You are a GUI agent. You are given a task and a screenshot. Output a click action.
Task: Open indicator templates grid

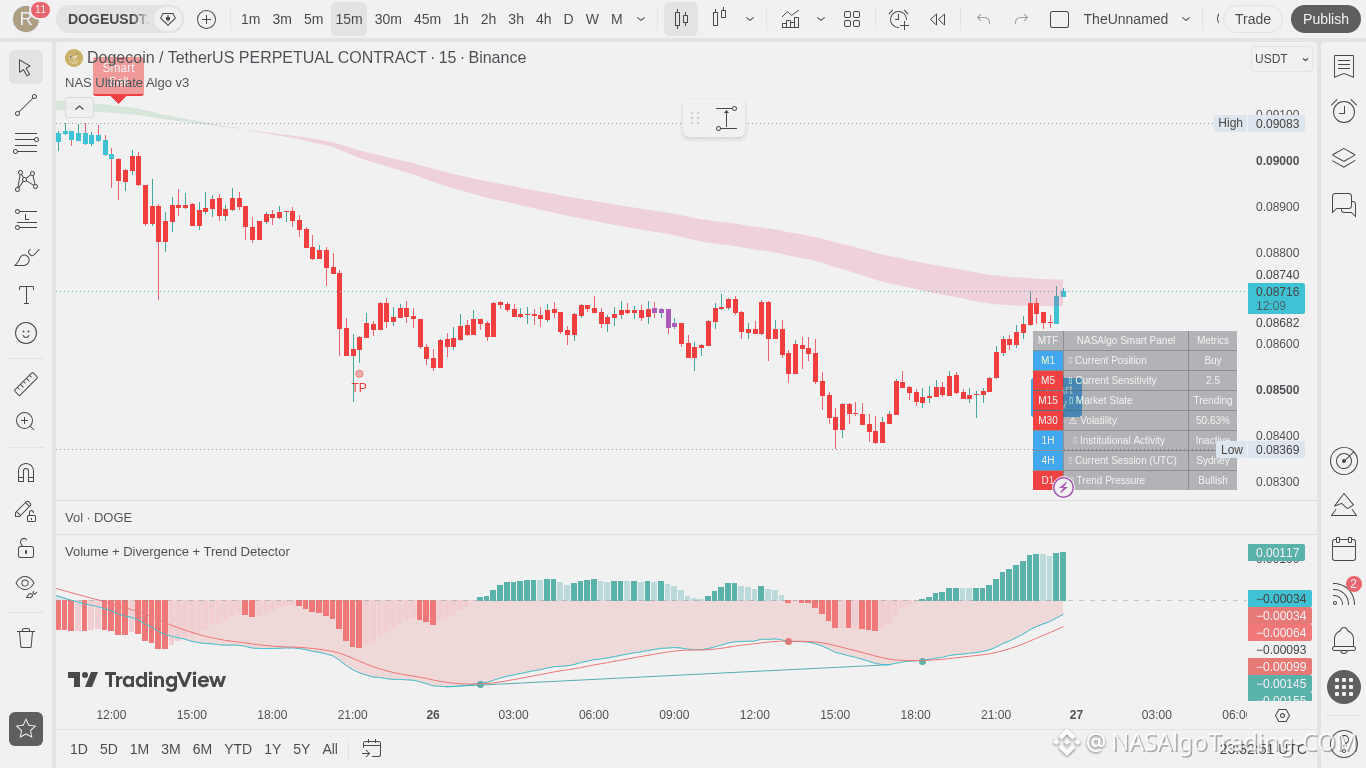tap(852, 19)
